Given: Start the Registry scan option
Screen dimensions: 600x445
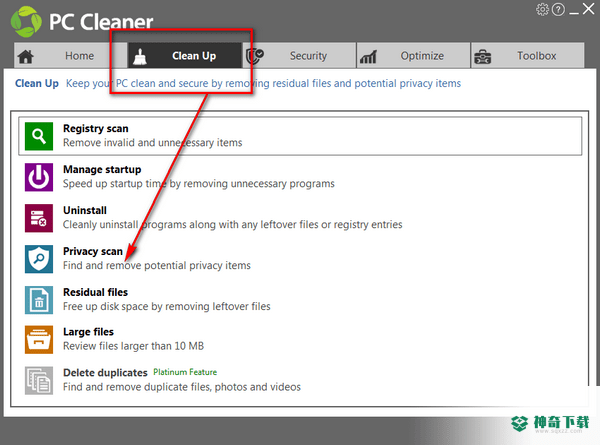Looking at the screenshot, I should pos(300,136).
